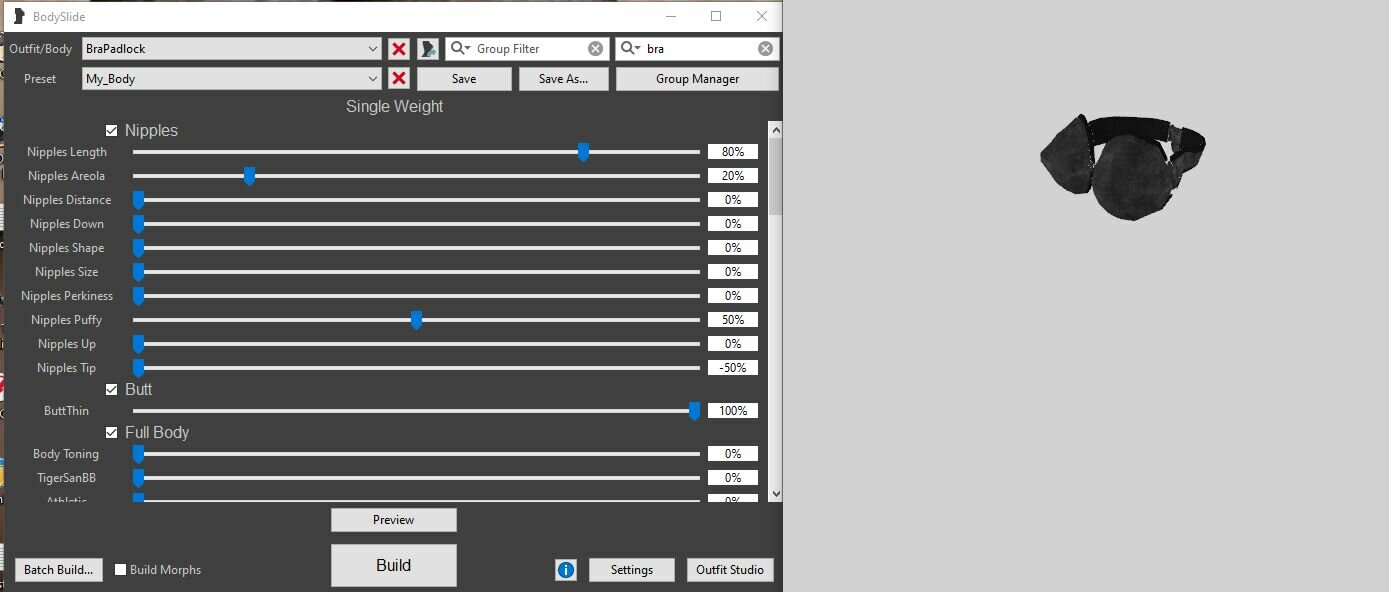Click the Nipples Areola 20% value field

point(733,176)
